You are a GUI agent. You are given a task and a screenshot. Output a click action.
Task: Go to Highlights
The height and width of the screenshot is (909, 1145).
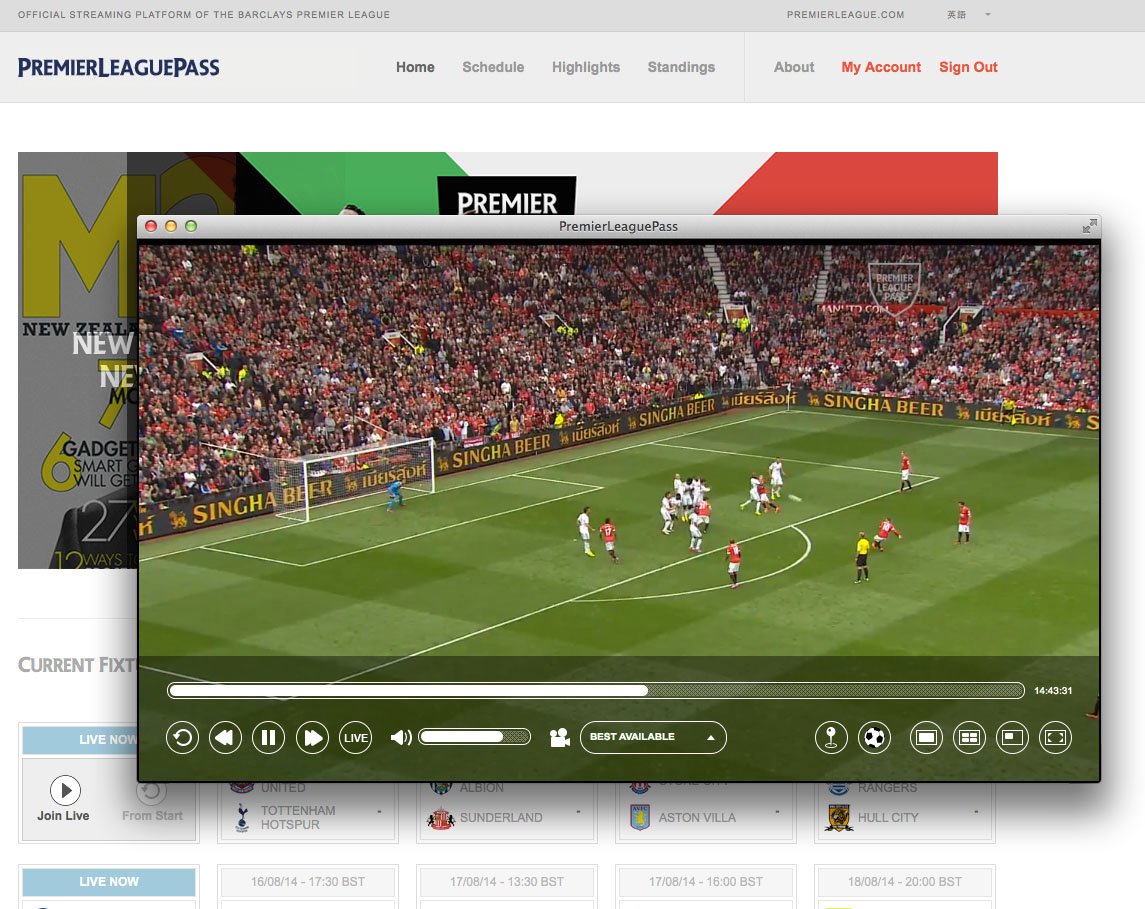[x=586, y=67]
